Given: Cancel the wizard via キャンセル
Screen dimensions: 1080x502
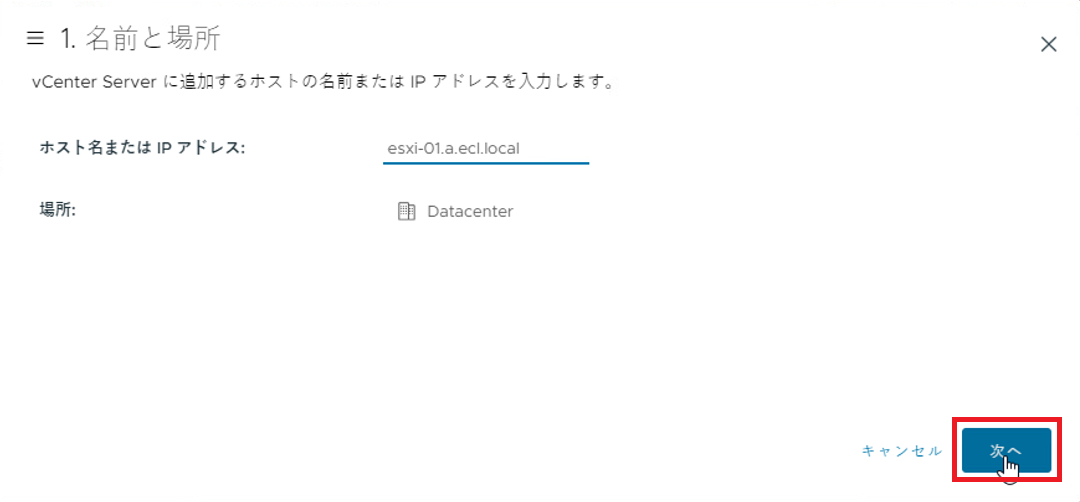Looking at the screenshot, I should pyautogui.click(x=902, y=451).
